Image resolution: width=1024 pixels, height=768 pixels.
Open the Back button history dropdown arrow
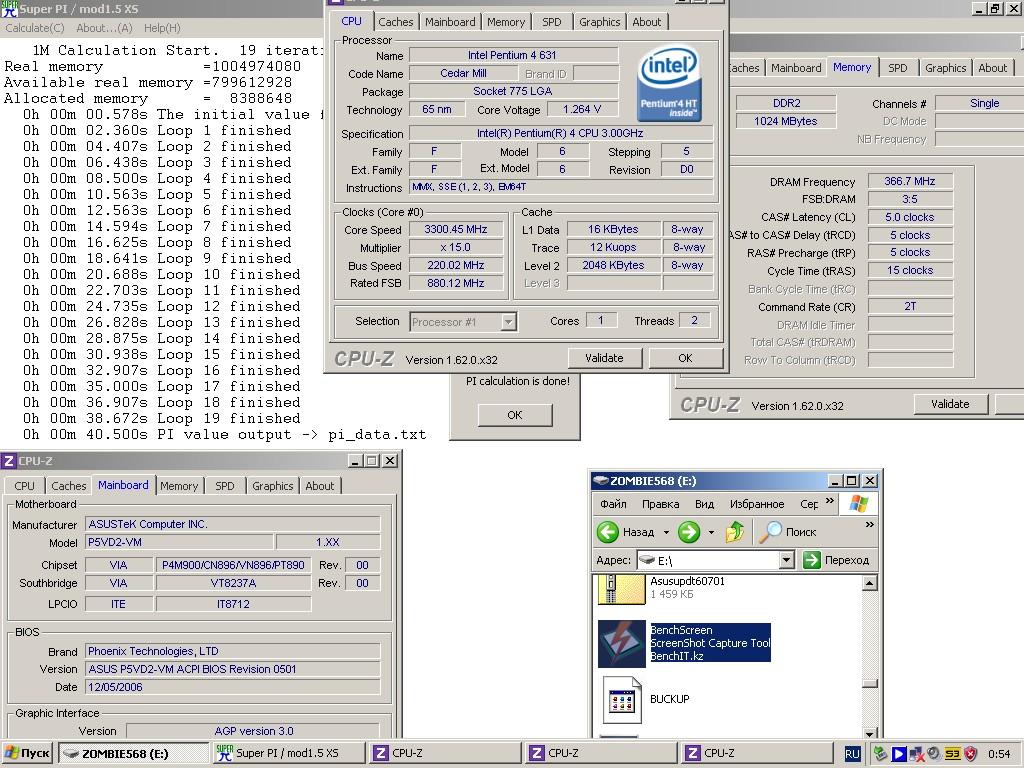[x=665, y=532]
